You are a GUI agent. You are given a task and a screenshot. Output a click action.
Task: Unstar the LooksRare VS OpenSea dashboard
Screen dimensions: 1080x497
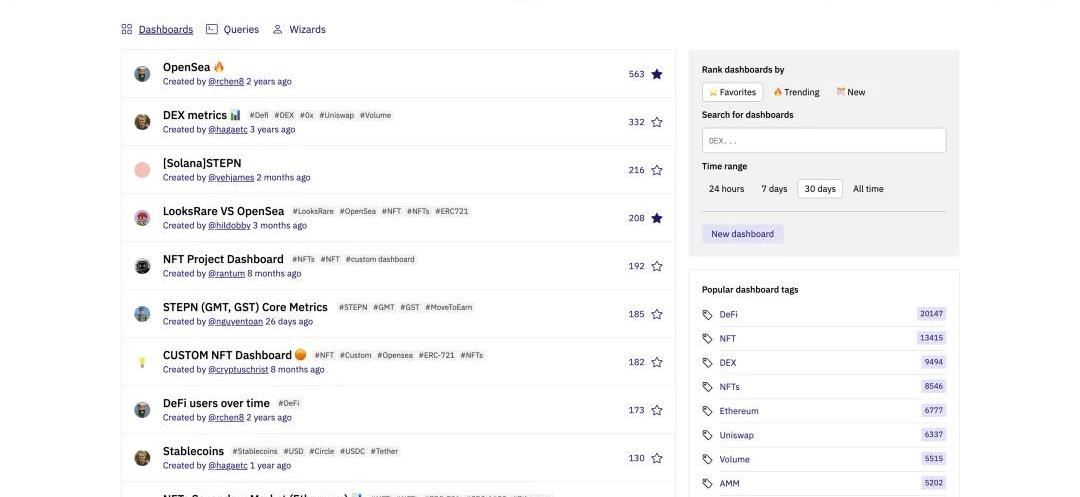(657, 218)
